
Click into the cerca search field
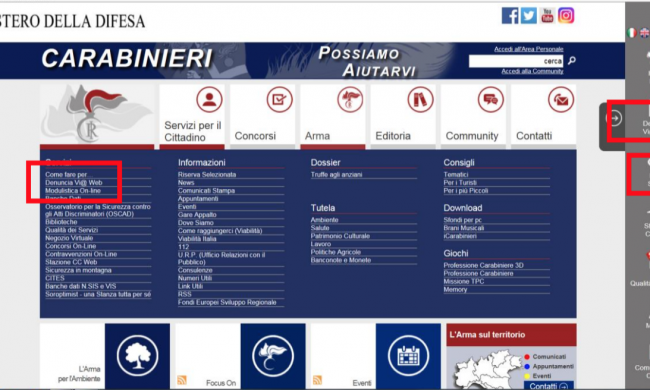pos(516,61)
